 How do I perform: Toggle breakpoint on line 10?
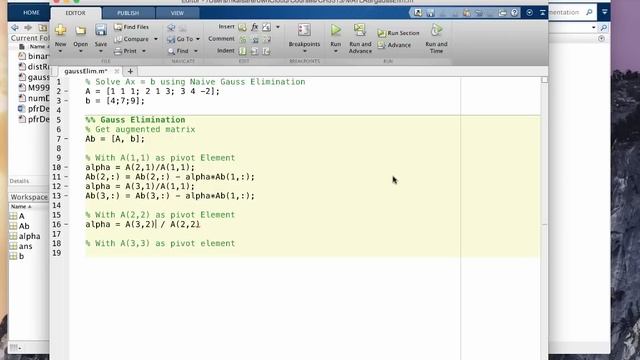point(66,167)
